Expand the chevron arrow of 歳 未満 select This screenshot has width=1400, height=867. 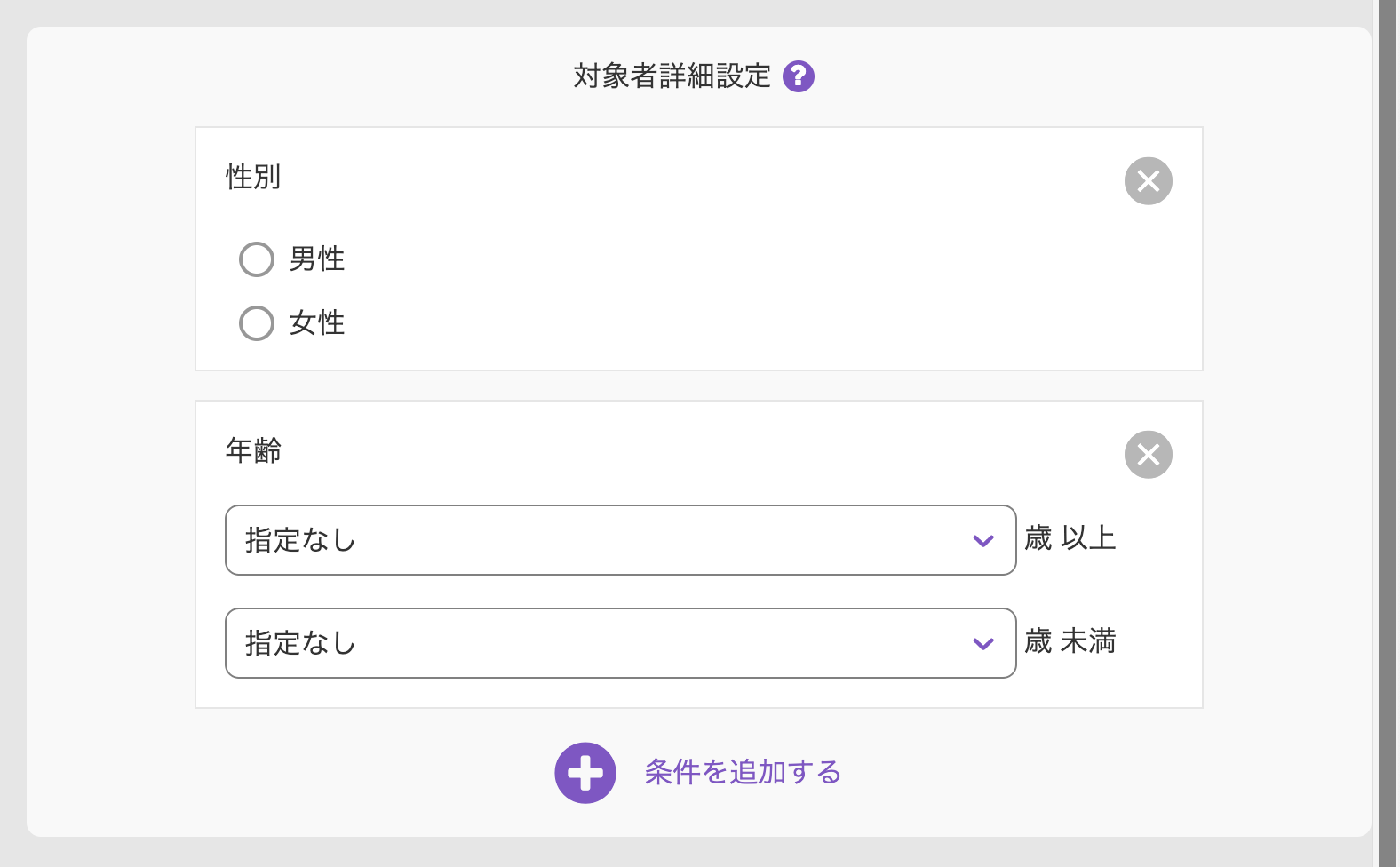(982, 644)
